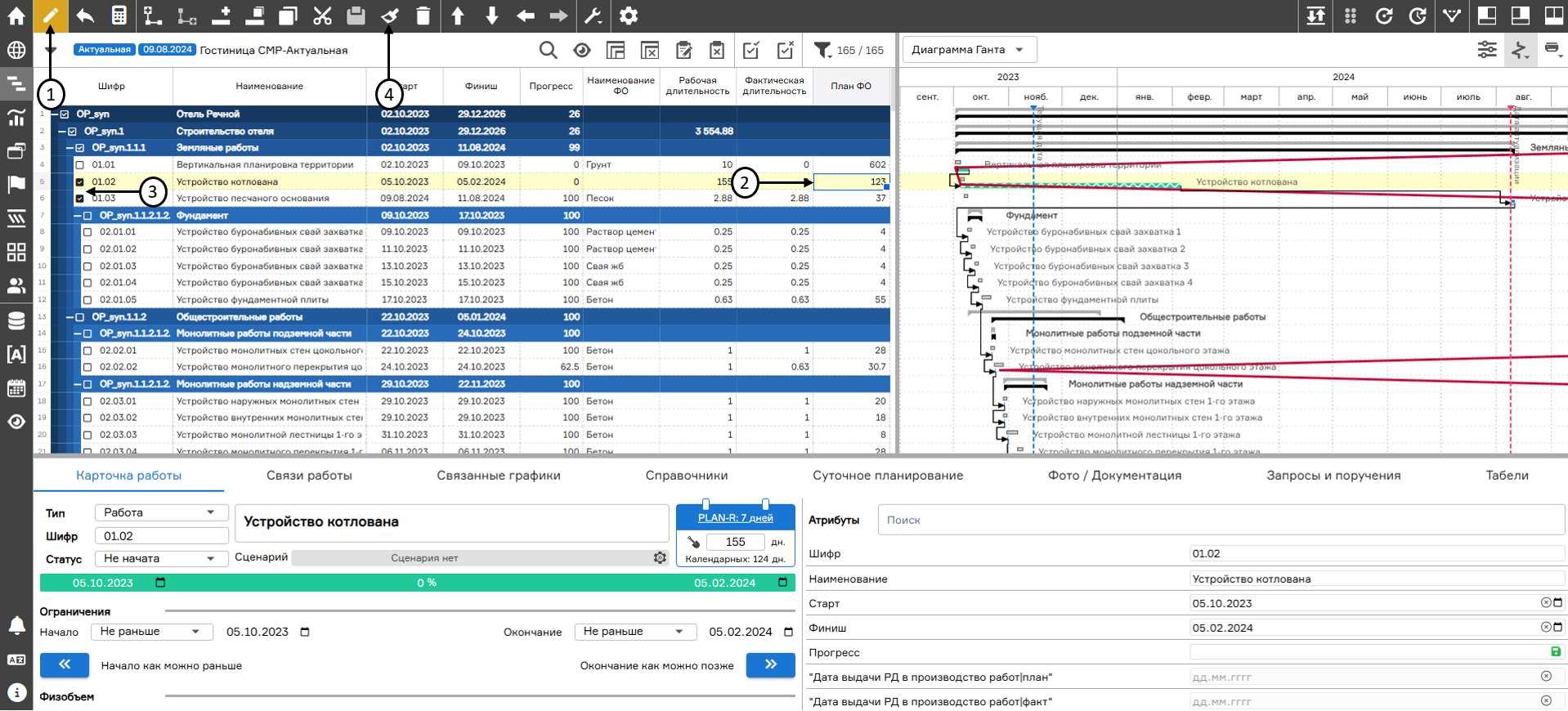1568x711 pixels.
Task: Click the nine-dots grid icon in top bar
Action: (1351, 16)
